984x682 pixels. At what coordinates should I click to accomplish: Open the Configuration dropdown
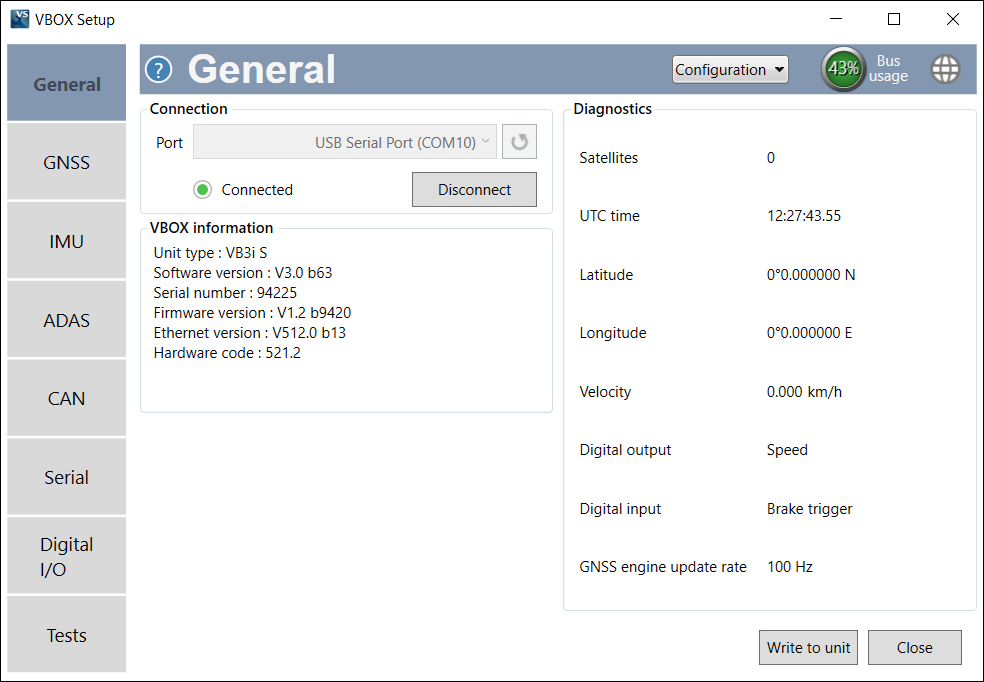point(730,69)
